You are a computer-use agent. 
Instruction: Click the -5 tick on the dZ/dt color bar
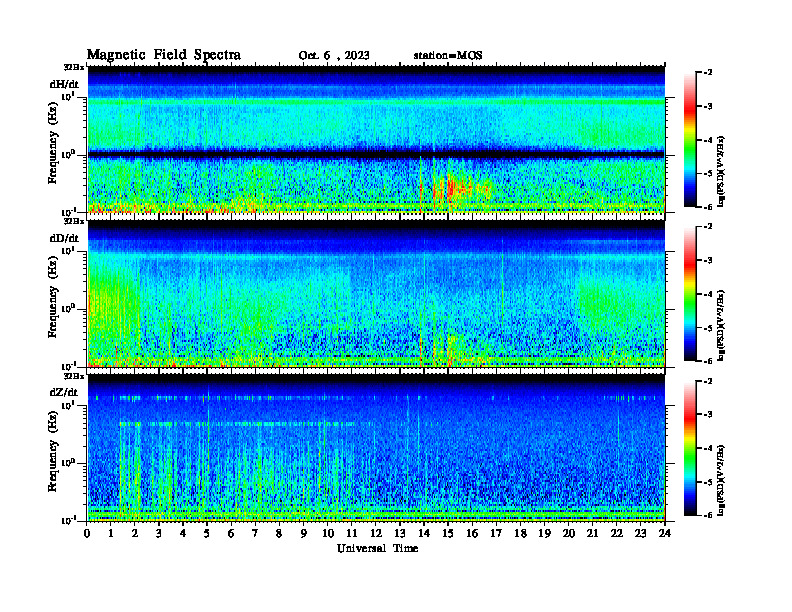coord(709,482)
